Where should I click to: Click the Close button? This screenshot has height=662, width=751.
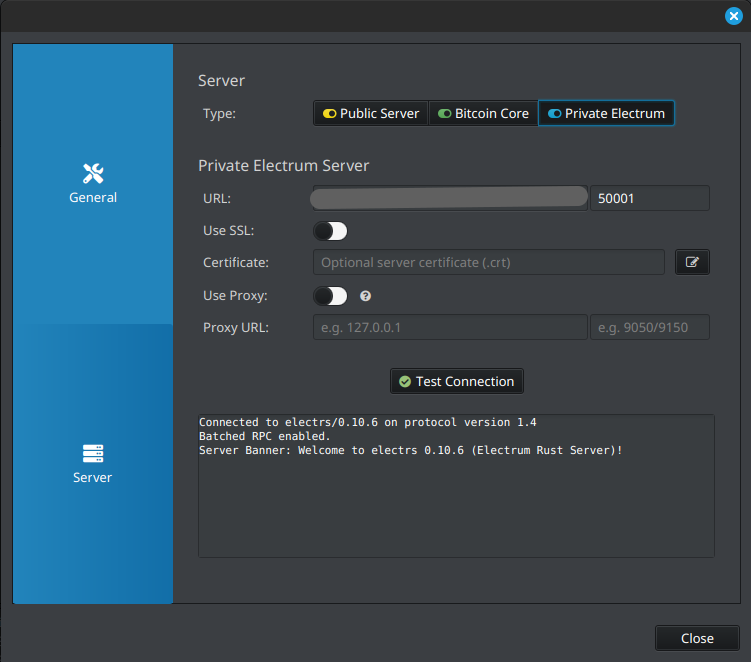(697, 638)
